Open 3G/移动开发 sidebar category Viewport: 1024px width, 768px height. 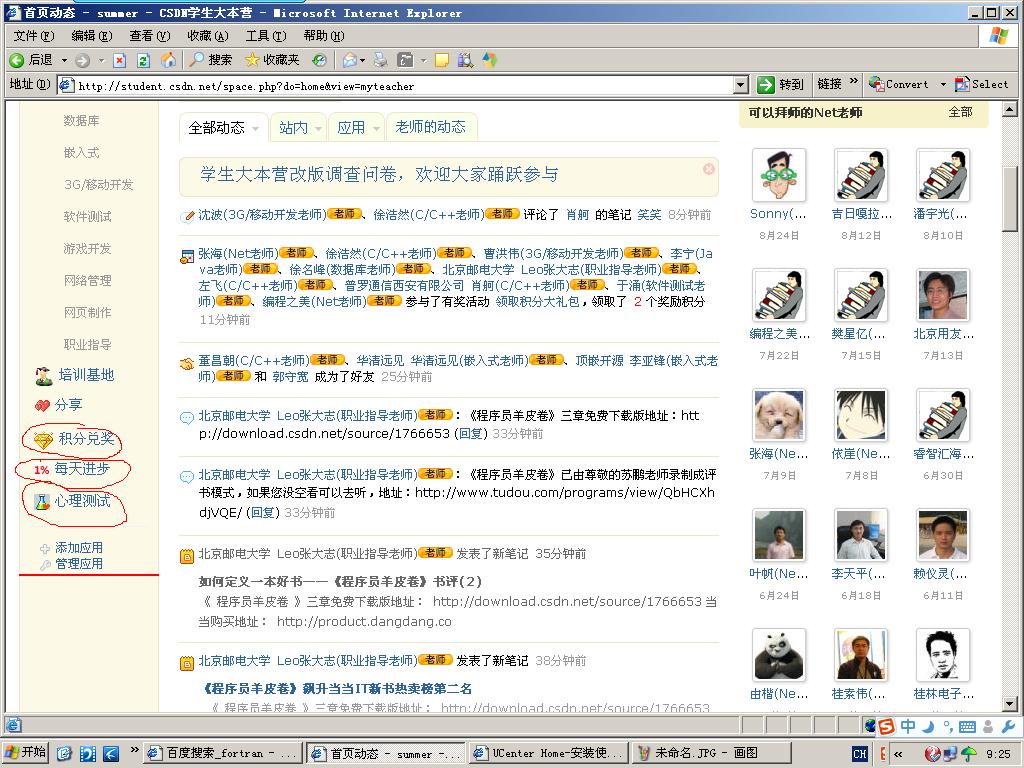click(x=98, y=185)
